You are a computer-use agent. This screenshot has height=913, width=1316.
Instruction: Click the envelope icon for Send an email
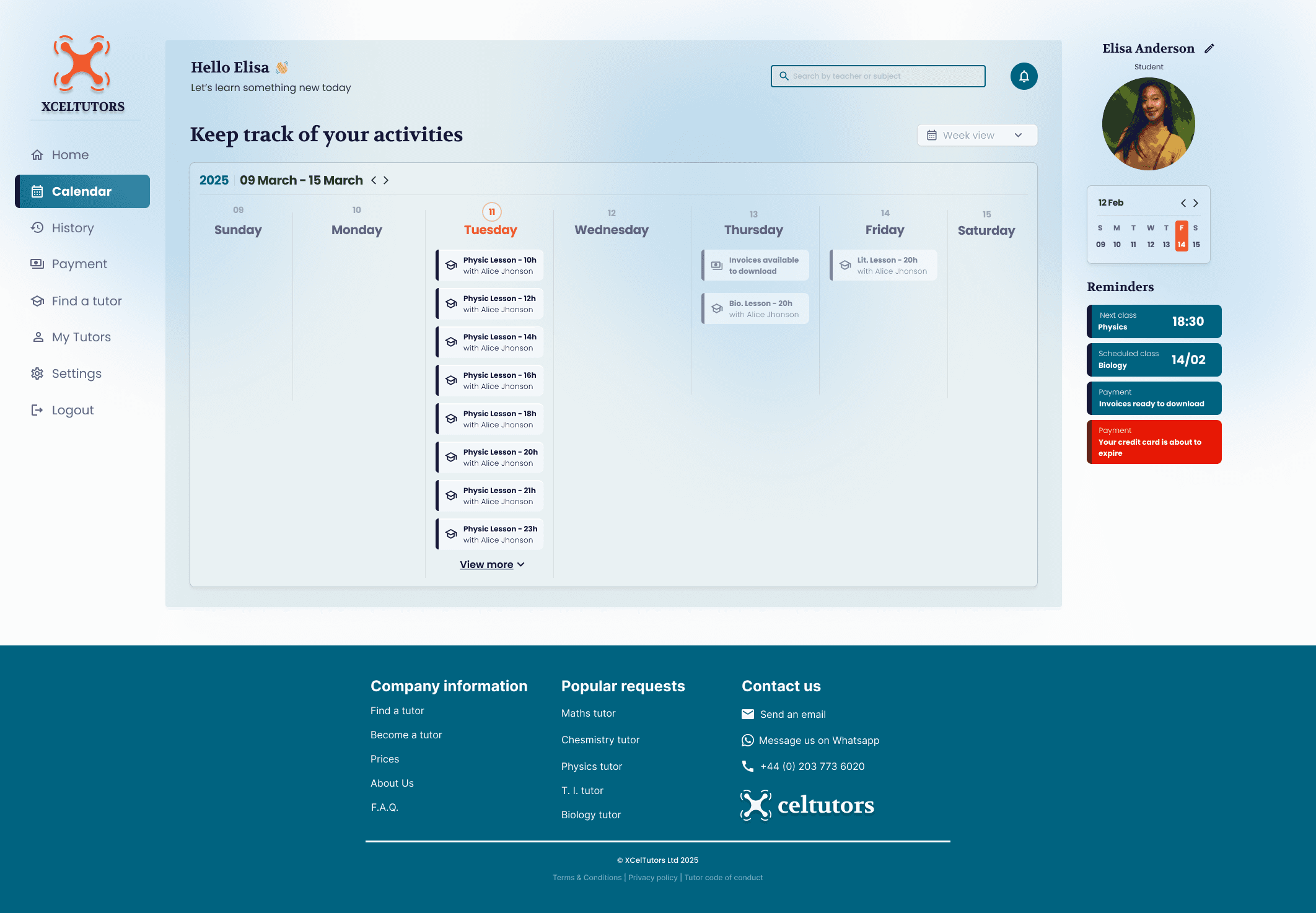pos(748,714)
